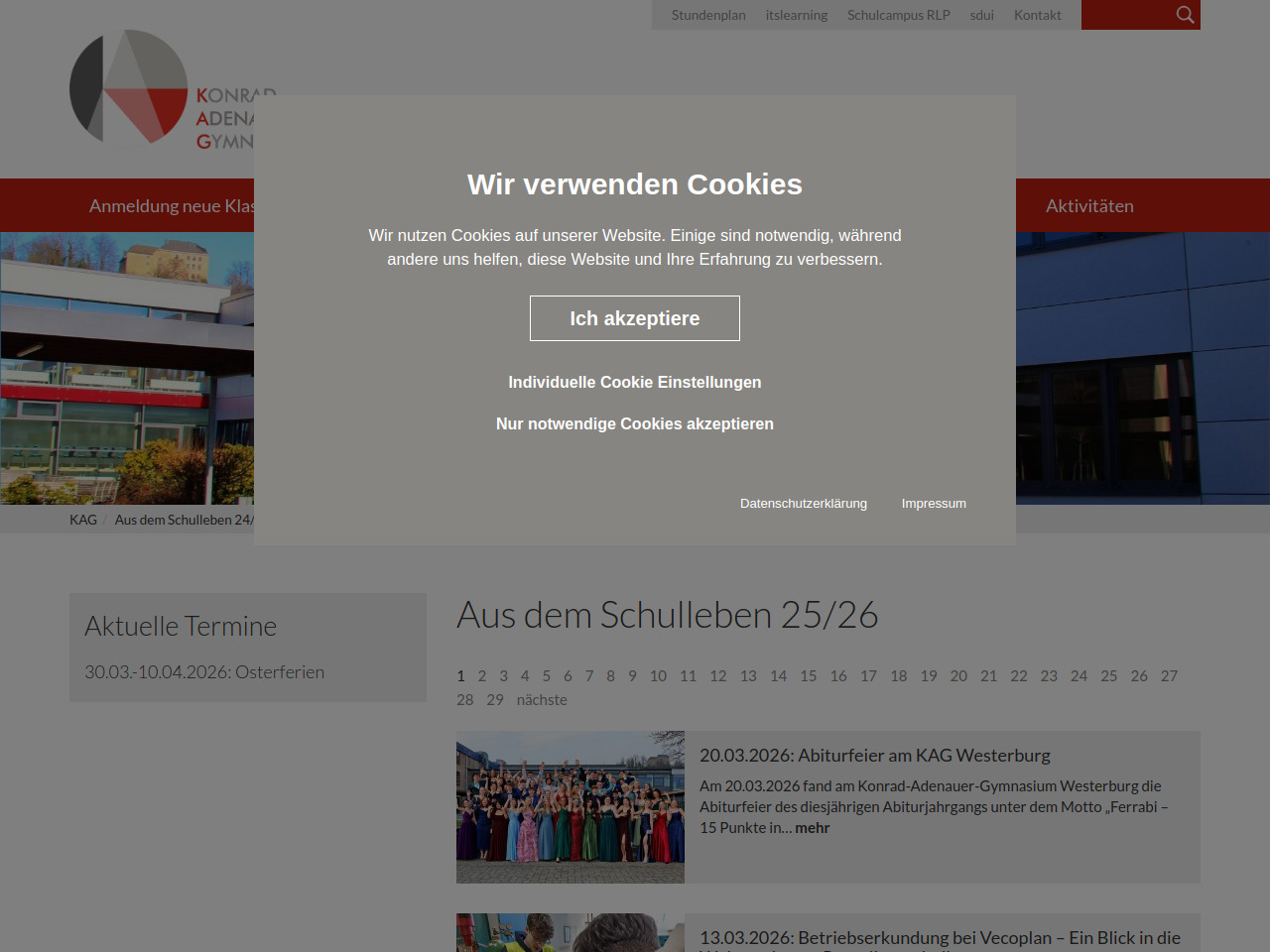This screenshot has height=952, width=1270.
Task: Open the sdui link
Action: 981,15
